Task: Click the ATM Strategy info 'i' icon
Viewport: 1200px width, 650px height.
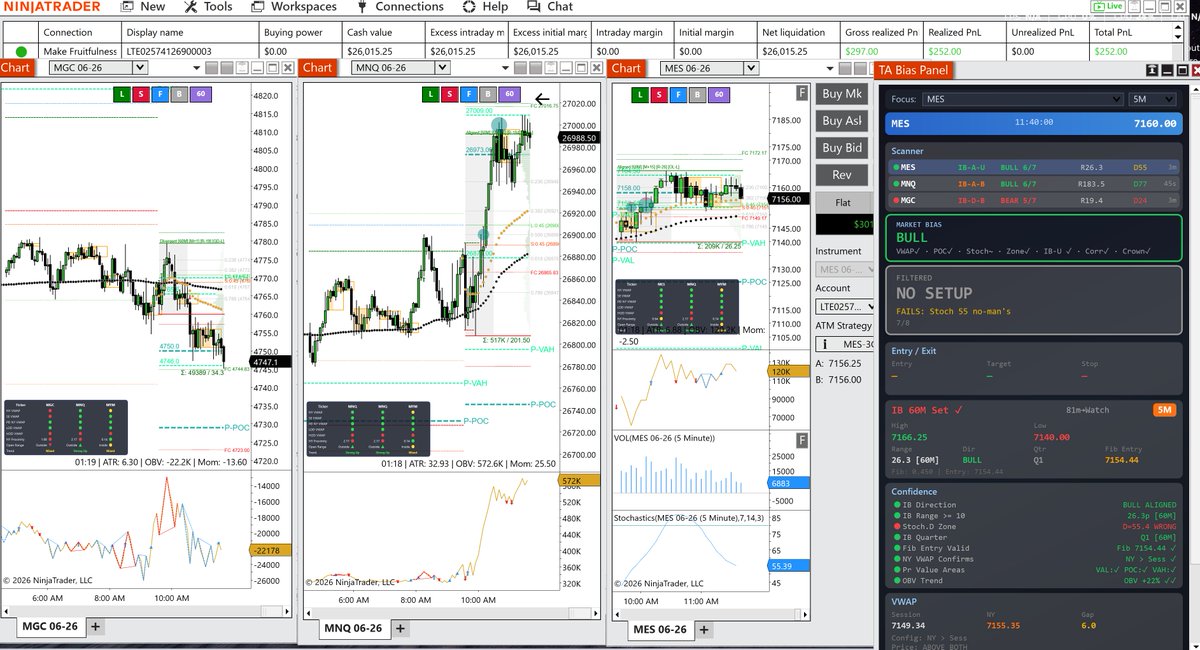Action: click(x=825, y=344)
